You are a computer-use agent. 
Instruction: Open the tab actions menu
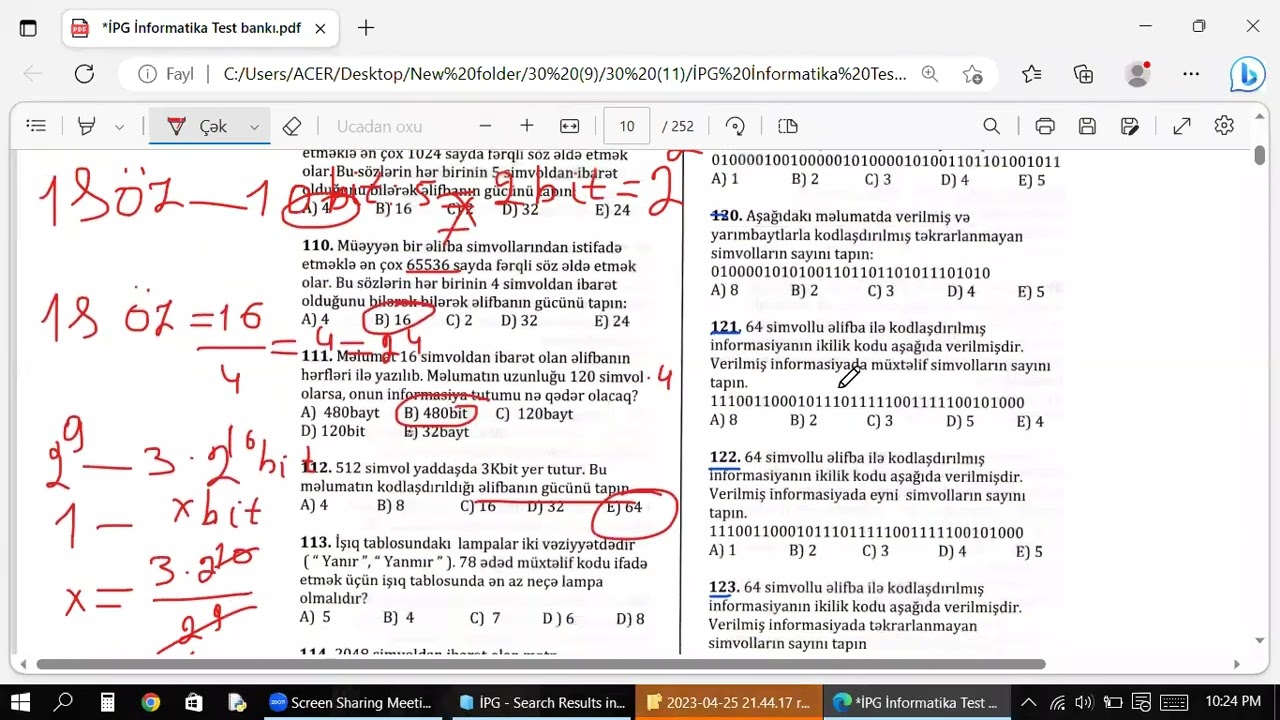pyautogui.click(x=28, y=28)
